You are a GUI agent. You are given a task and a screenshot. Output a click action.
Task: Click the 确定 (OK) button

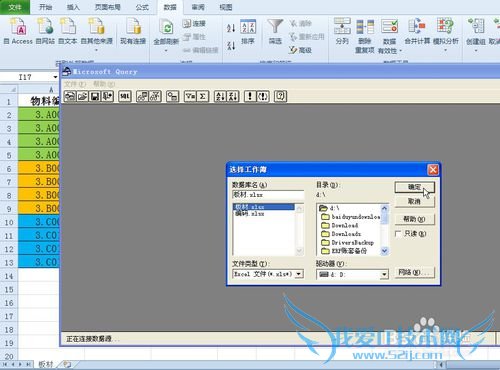coord(415,187)
